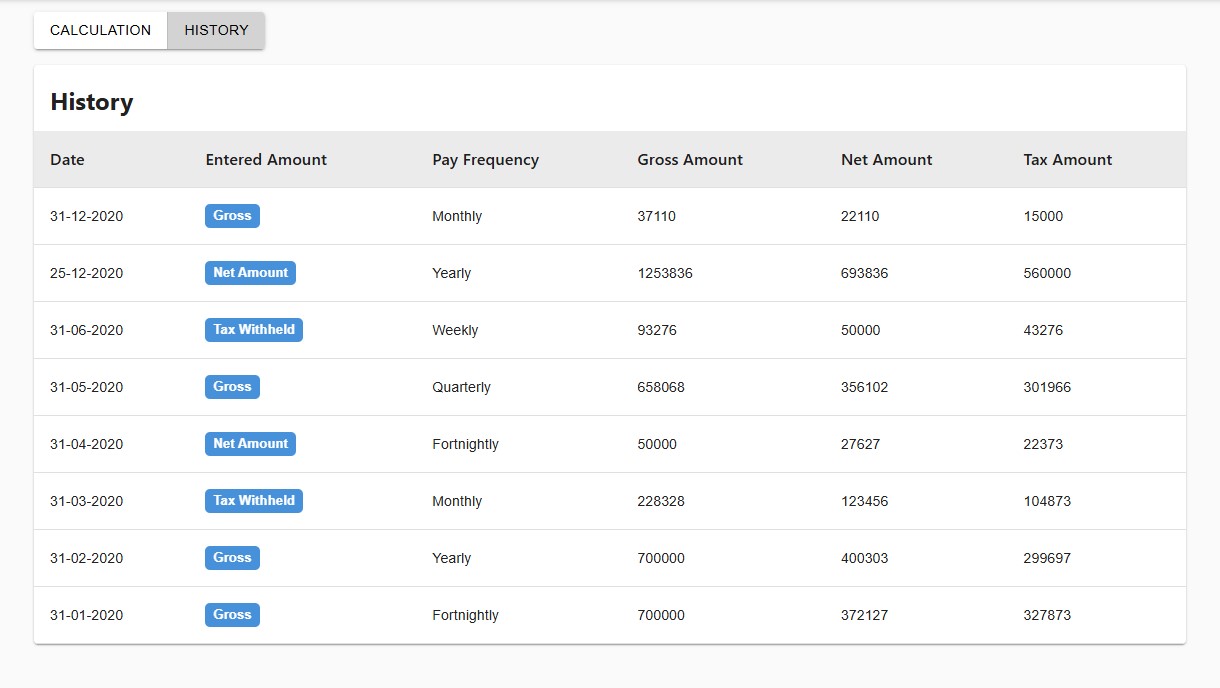The height and width of the screenshot is (688, 1220).
Task: Click the Date column header
Action: [67, 160]
